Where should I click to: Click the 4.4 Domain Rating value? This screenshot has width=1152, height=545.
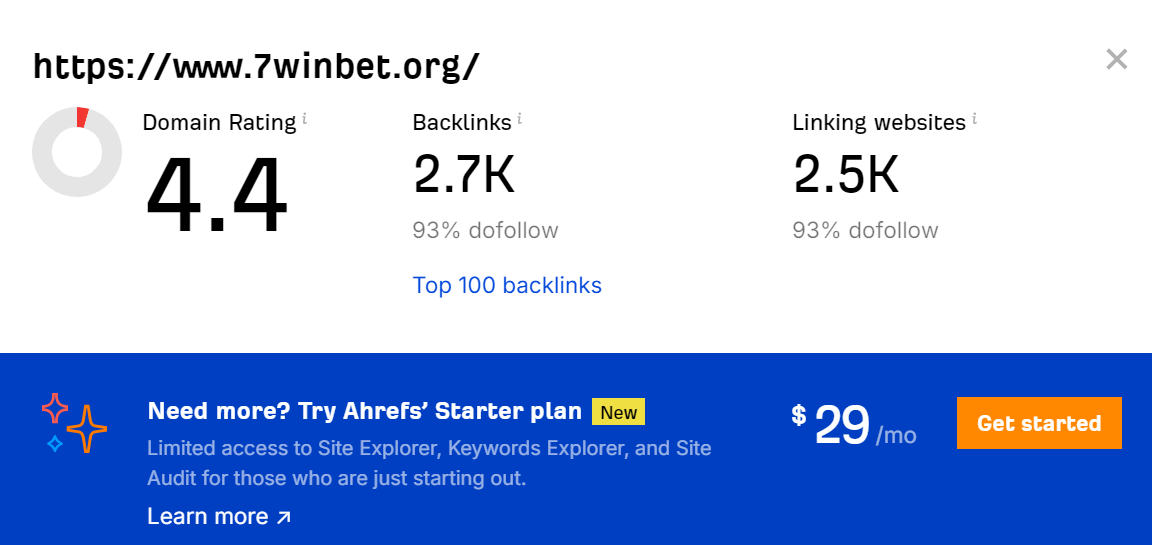tap(217, 196)
